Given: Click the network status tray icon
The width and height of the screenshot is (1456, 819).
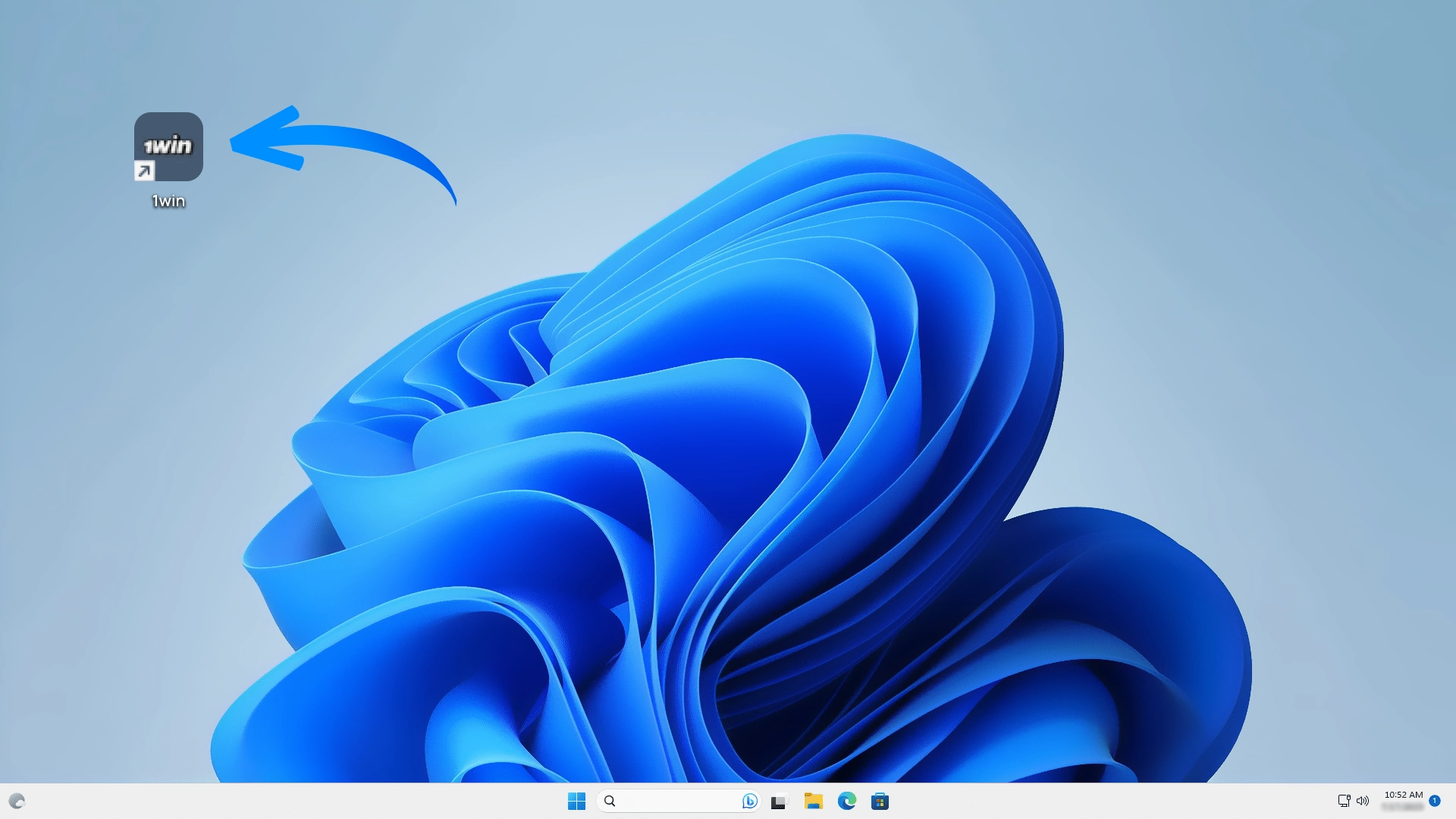Looking at the screenshot, I should pos(1344,801).
